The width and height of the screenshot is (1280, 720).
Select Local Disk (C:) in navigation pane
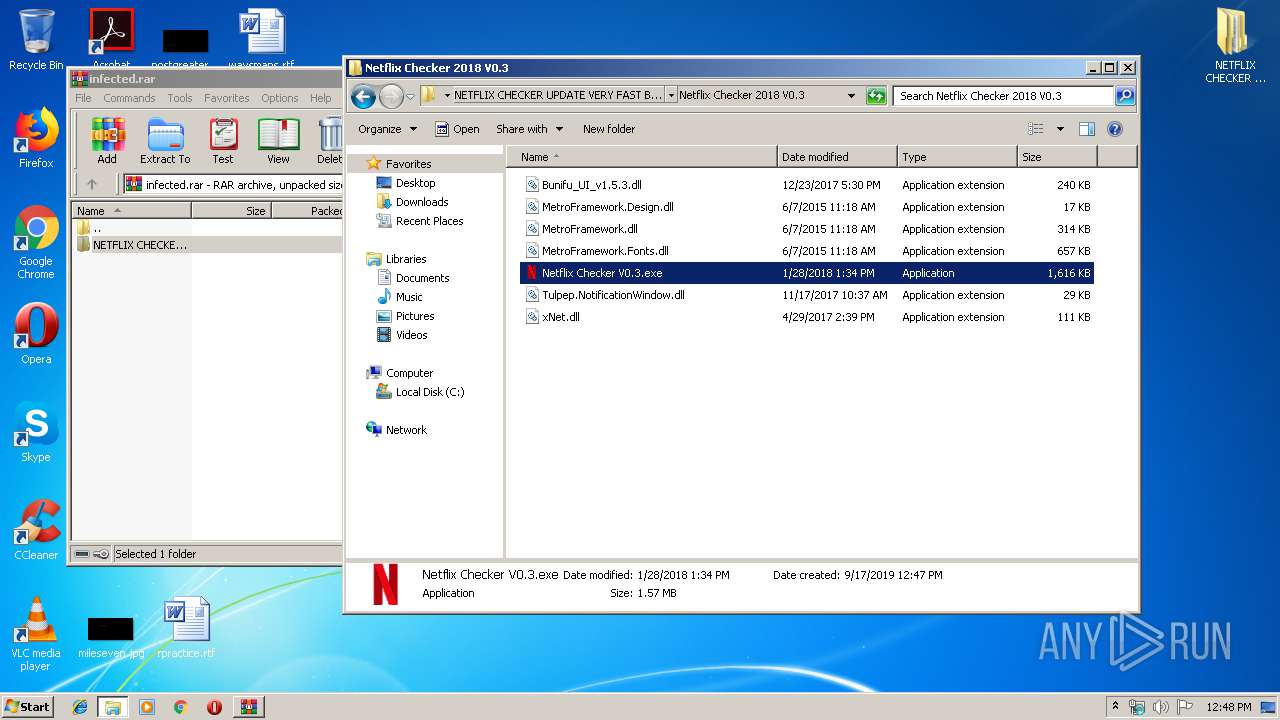429,392
